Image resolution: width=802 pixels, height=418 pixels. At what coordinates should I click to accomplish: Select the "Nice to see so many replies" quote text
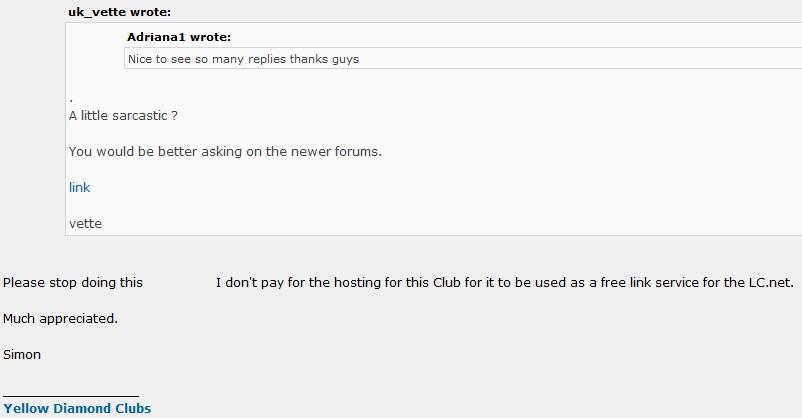point(207,59)
